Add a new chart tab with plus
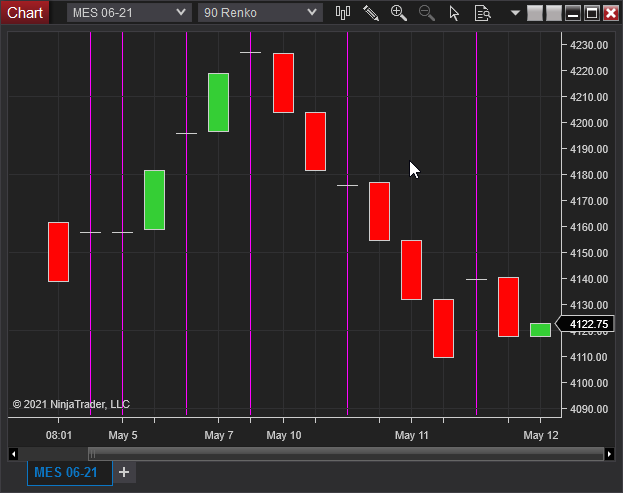Image resolution: width=623 pixels, height=493 pixels. click(124, 472)
